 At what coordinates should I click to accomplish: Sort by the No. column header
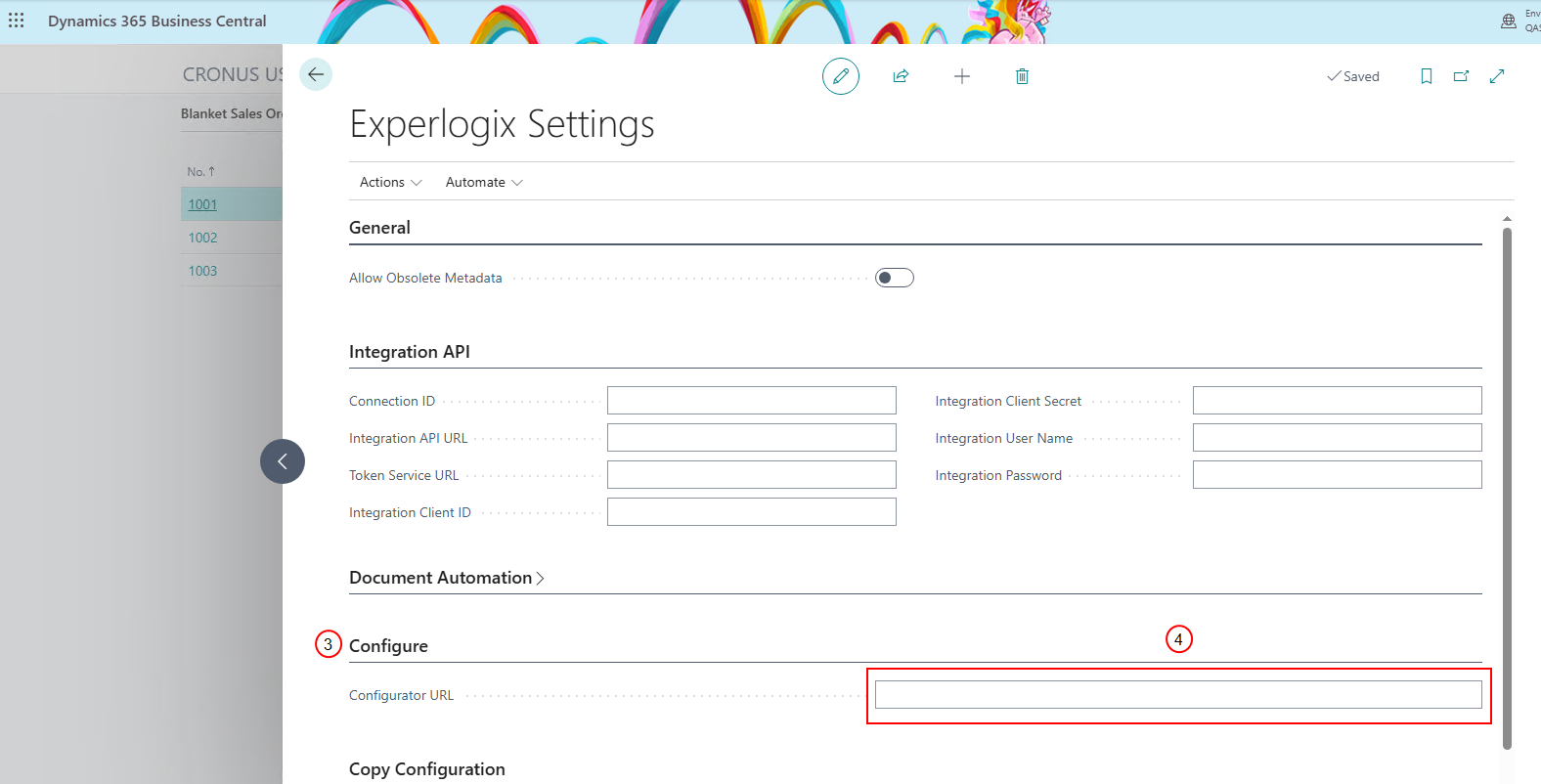200,172
